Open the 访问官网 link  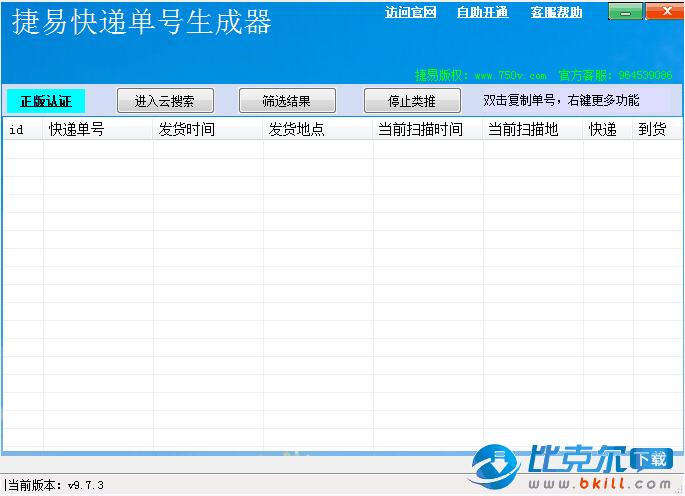point(410,12)
